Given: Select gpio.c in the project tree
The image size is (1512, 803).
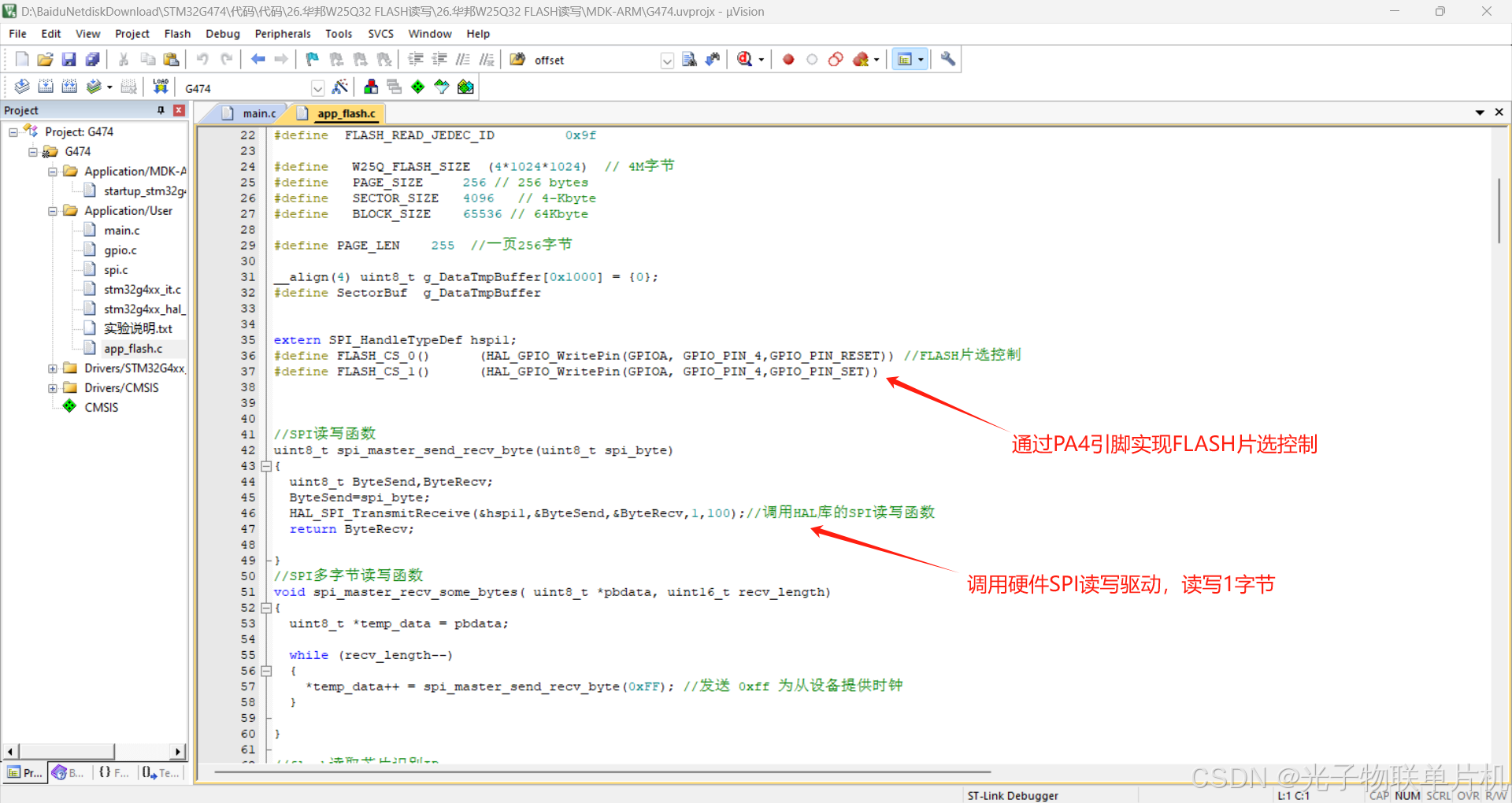Looking at the screenshot, I should (x=120, y=250).
